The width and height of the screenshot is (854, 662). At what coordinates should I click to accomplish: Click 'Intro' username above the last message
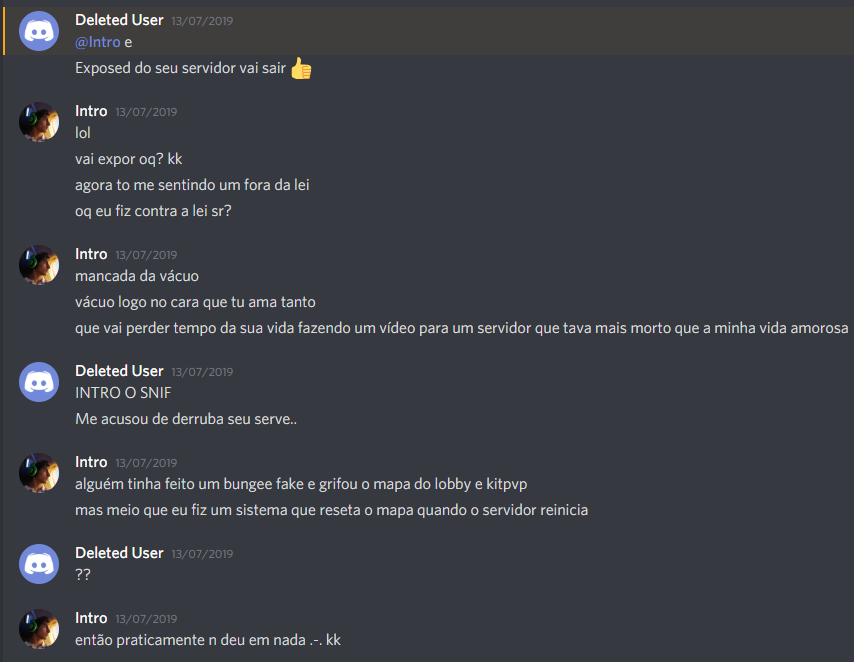[91, 618]
